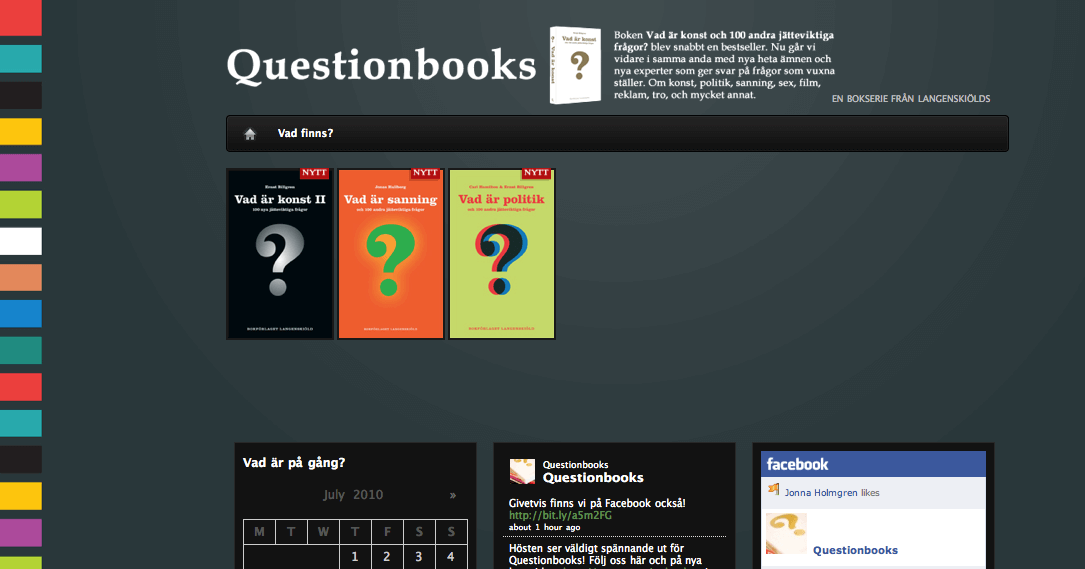Open the Questionbooks Facebook page thumbnail
The width and height of the screenshot is (1085, 569).
click(x=786, y=534)
